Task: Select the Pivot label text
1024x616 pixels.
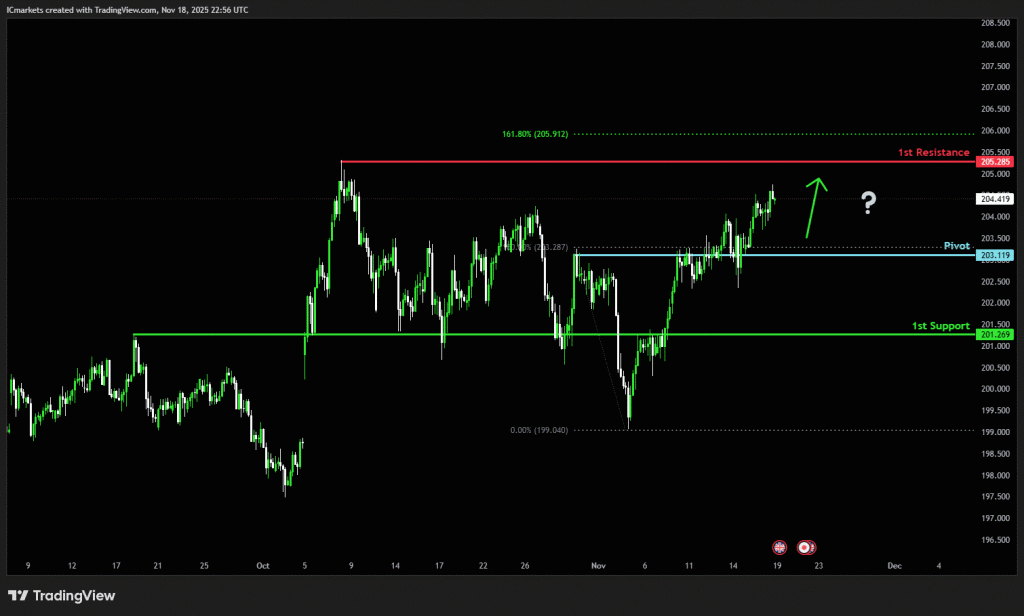Action: pos(957,246)
